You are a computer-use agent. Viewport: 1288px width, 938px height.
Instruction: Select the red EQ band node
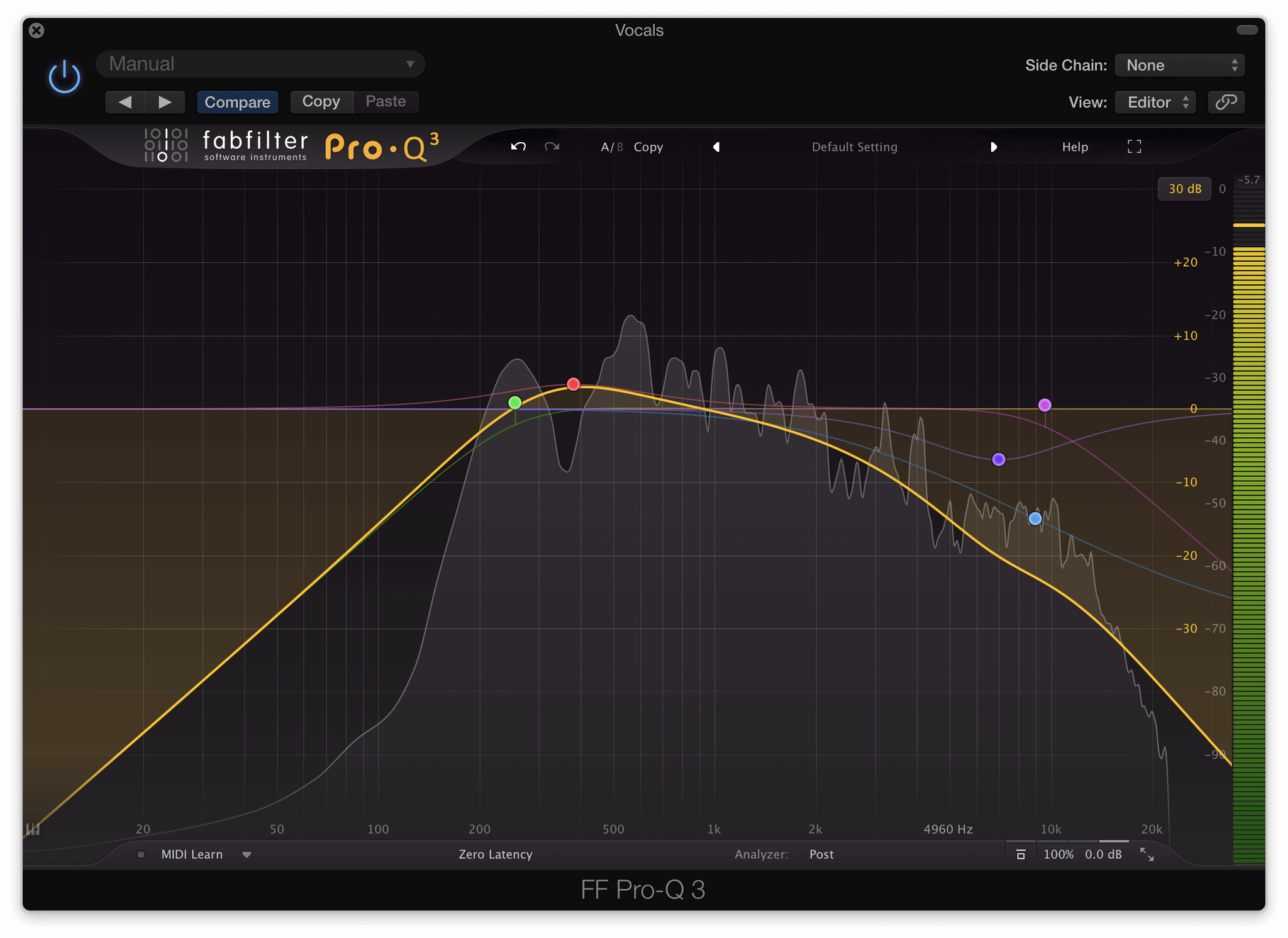point(573,384)
